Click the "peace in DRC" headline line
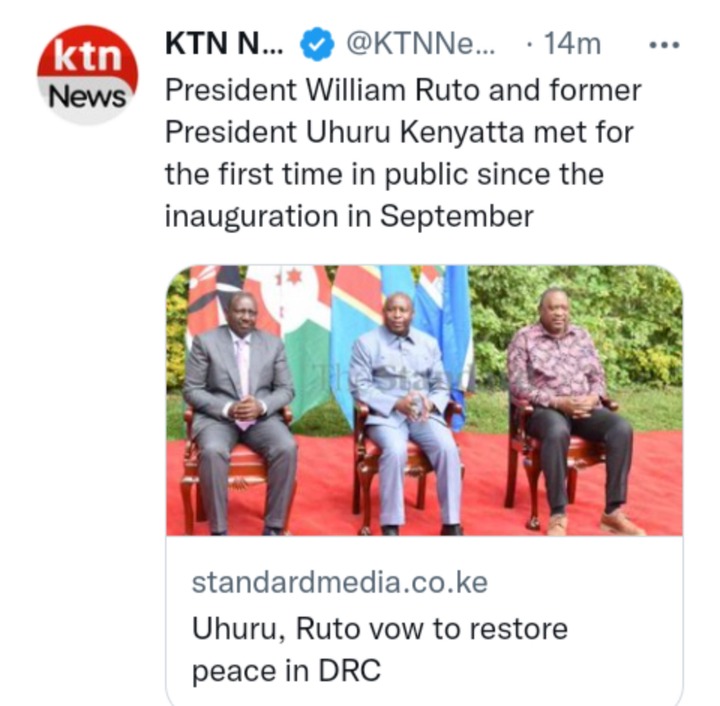The width and height of the screenshot is (720, 706). coord(286,671)
